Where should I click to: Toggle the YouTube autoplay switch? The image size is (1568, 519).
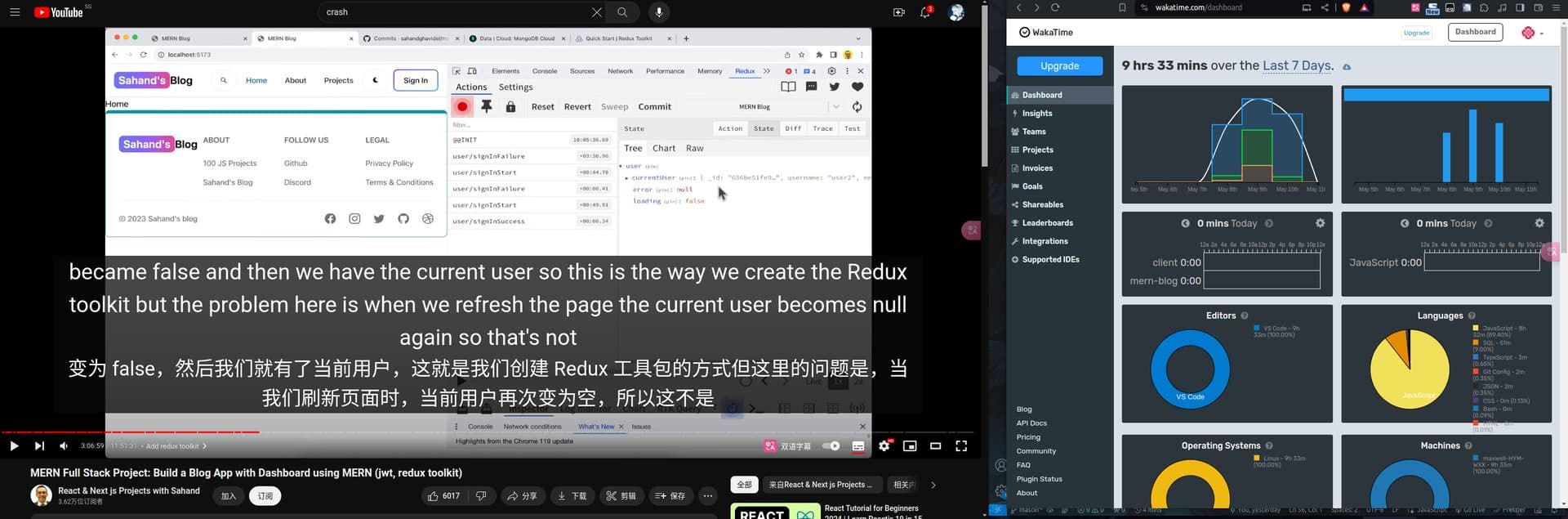click(x=831, y=445)
